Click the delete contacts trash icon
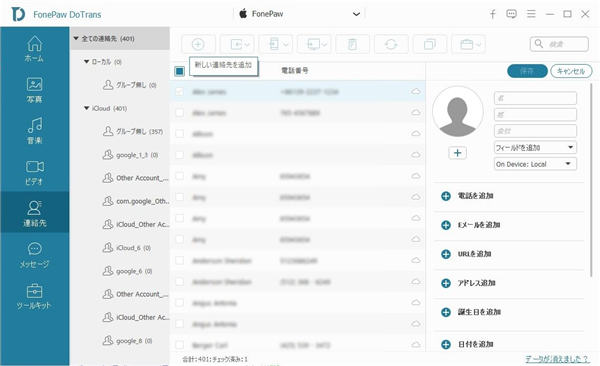Screen dimensions: 600x366 click(352, 44)
